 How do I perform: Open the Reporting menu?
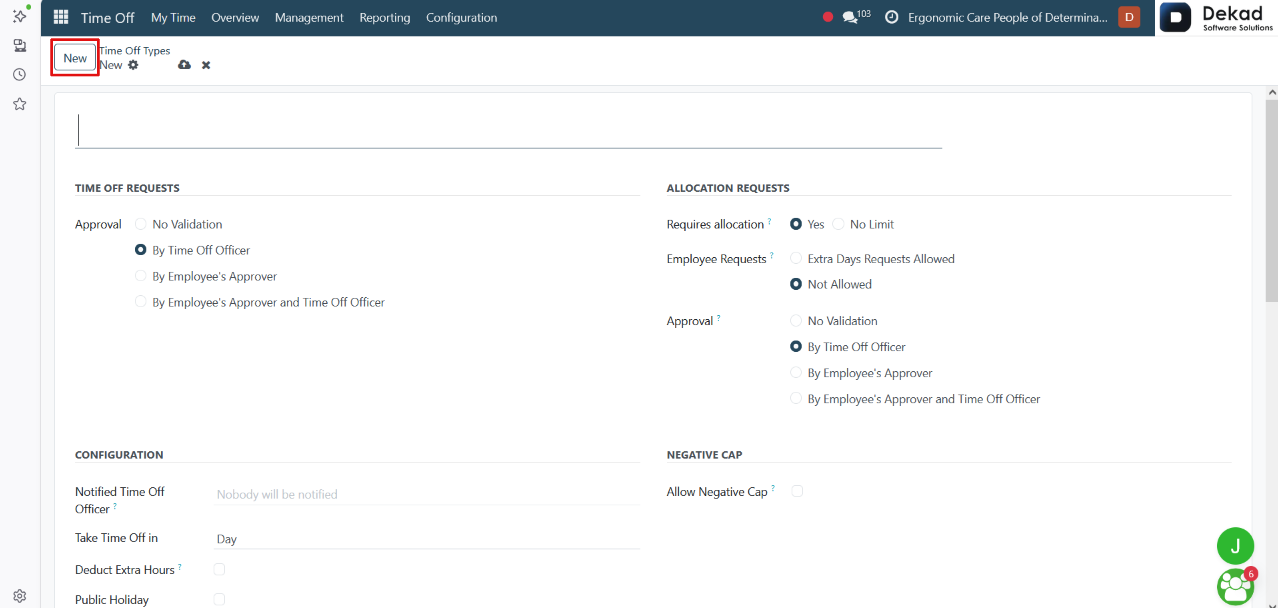click(385, 17)
